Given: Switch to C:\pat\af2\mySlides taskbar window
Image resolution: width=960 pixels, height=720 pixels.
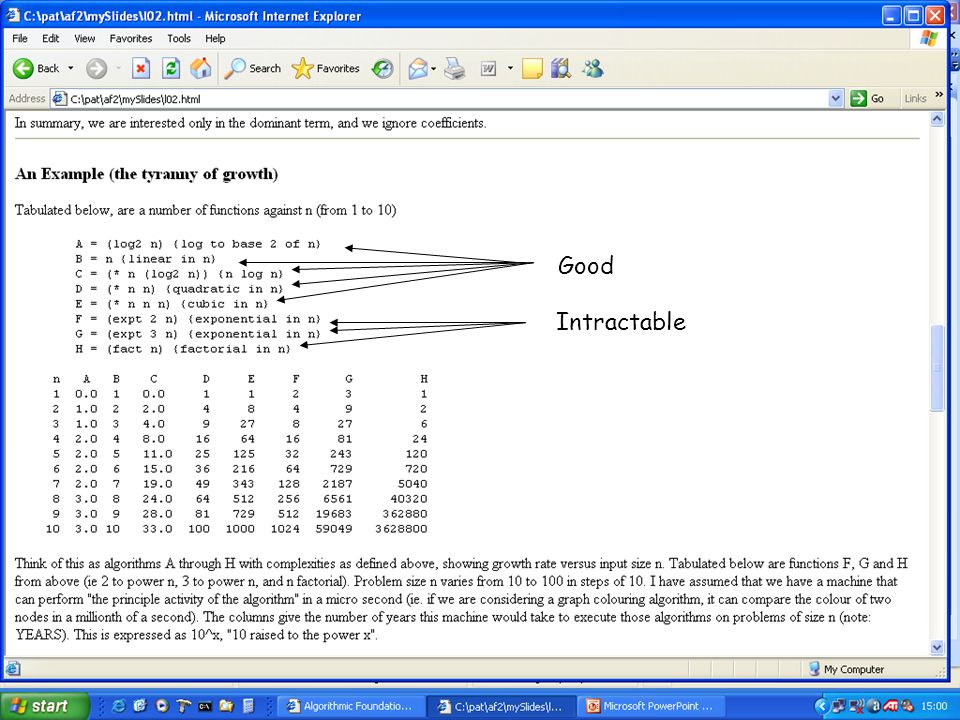Looking at the screenshot, I should point(500,706).
